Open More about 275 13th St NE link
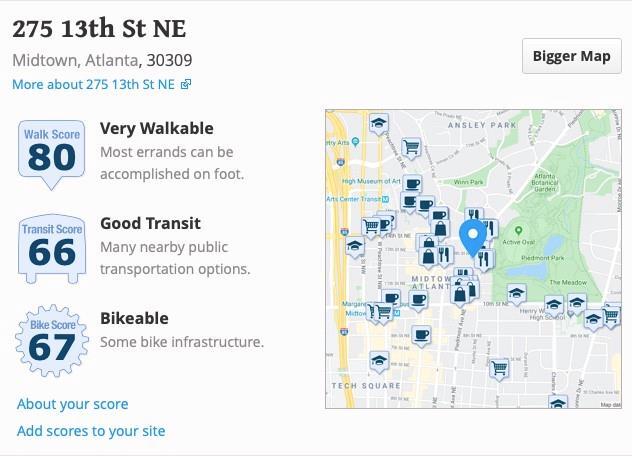The width and height of the screenshot is (632, 456). click(94, 84)
